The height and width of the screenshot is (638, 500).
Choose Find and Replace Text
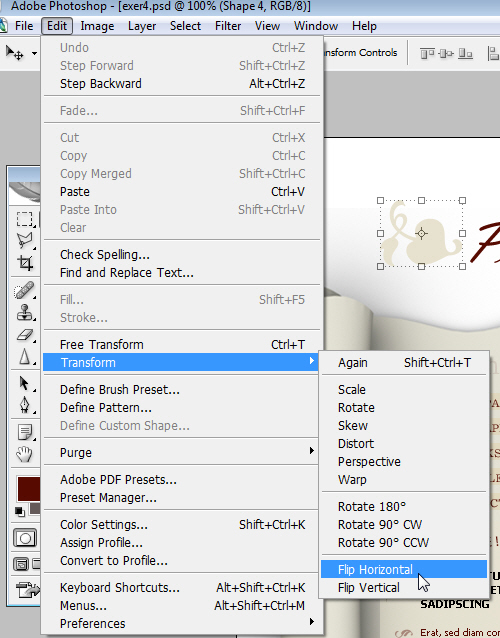click(181, 272)
